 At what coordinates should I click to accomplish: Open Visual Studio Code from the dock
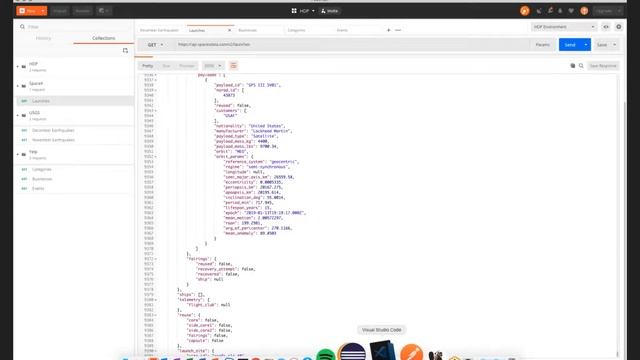[x=382, y=351]
